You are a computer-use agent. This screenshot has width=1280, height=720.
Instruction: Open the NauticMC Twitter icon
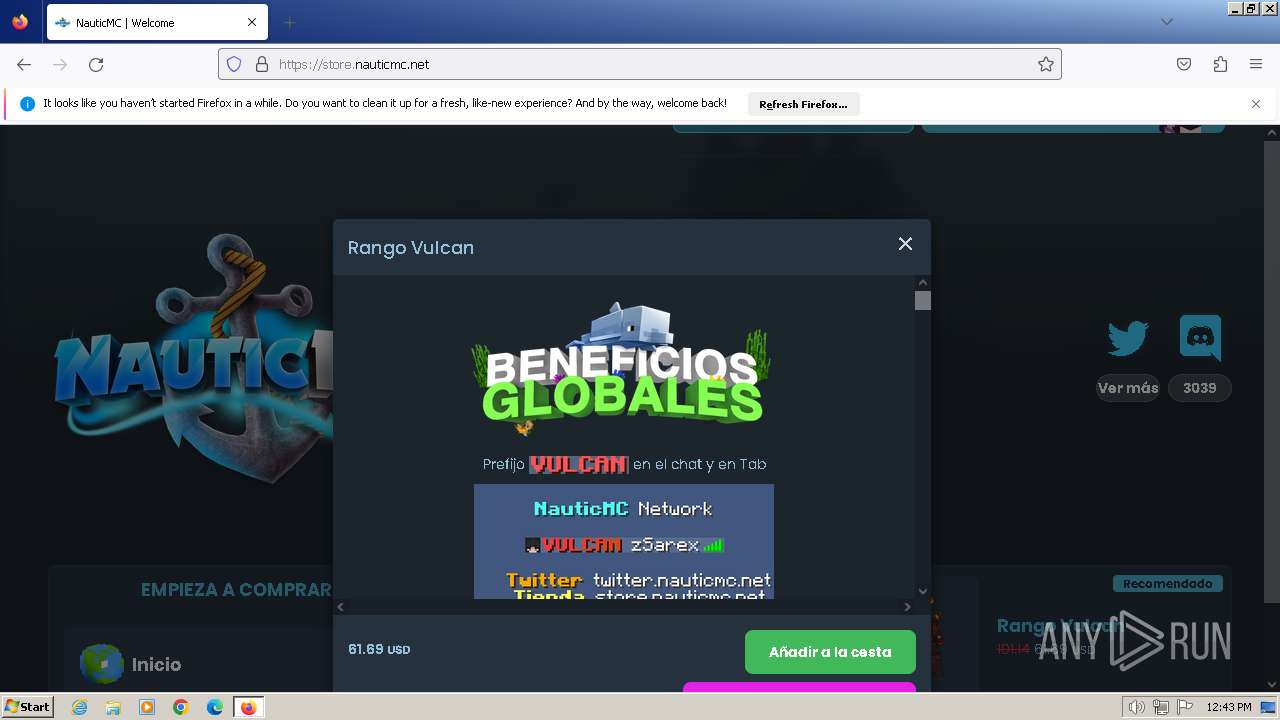1128,338
